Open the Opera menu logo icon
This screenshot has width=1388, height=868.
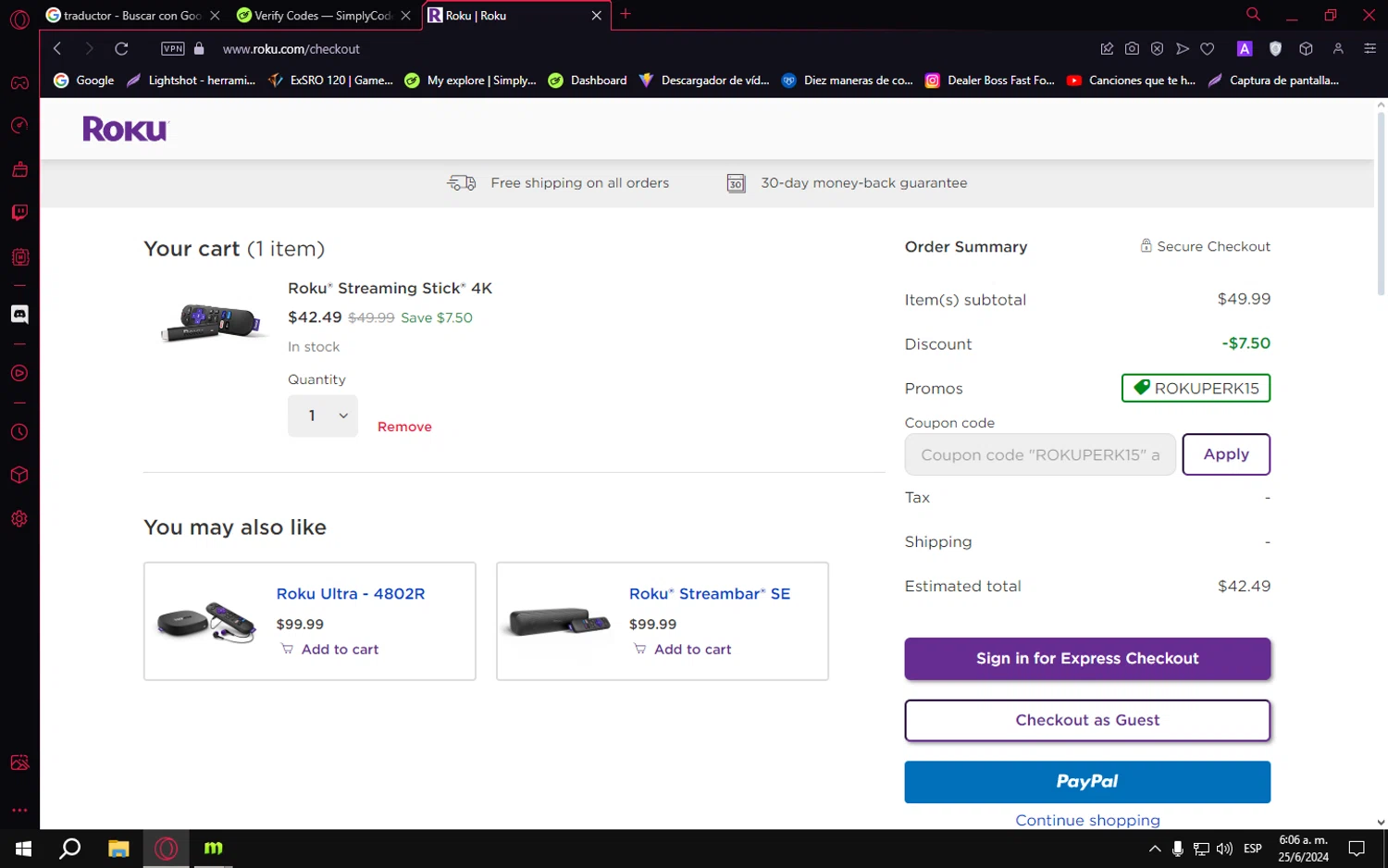coord(19,19)
